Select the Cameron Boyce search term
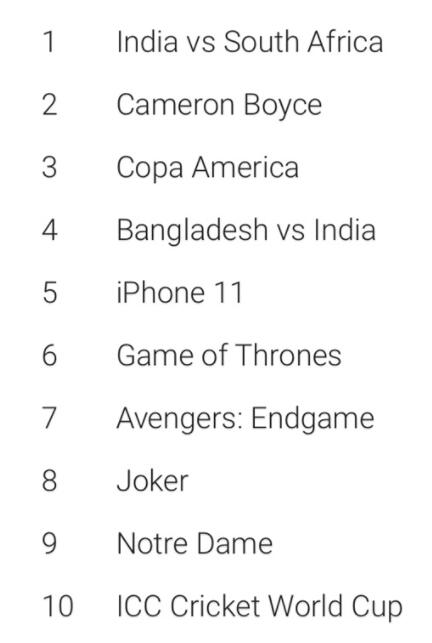 click(x=219, y=105)
